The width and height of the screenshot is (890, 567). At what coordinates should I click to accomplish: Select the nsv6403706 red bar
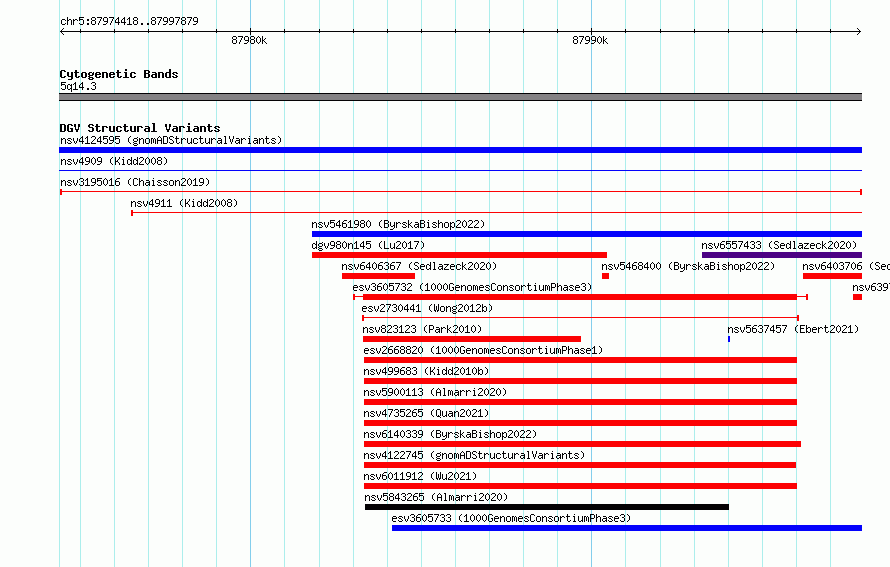point(833,276)
